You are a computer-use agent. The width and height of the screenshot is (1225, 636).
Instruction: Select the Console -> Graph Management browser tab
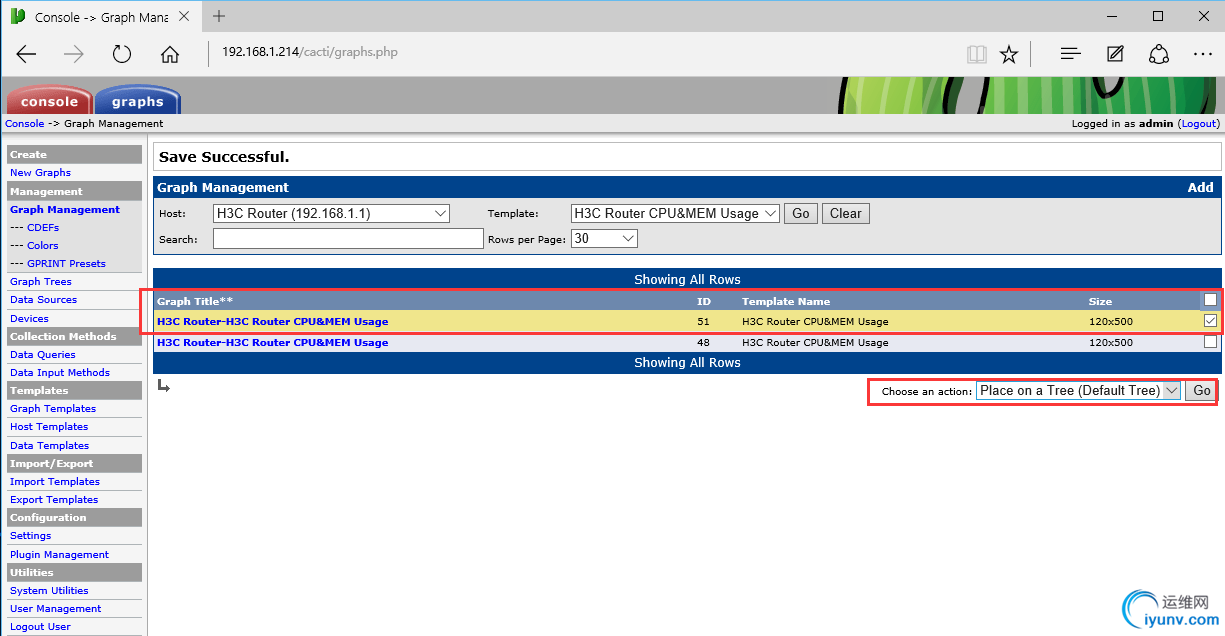[x=100, y=17]
